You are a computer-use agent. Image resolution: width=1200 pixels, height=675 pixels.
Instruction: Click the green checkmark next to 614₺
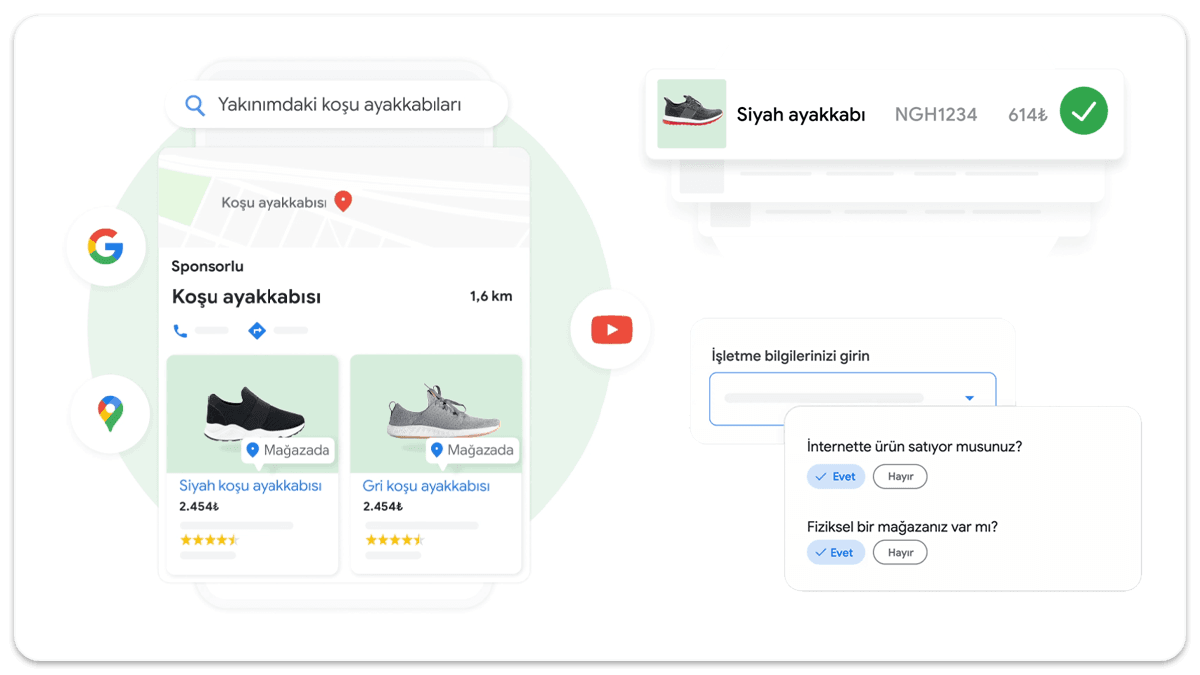(x=1083, y=111)
